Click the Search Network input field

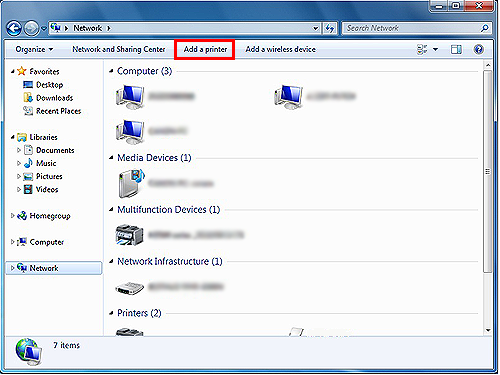412,28
